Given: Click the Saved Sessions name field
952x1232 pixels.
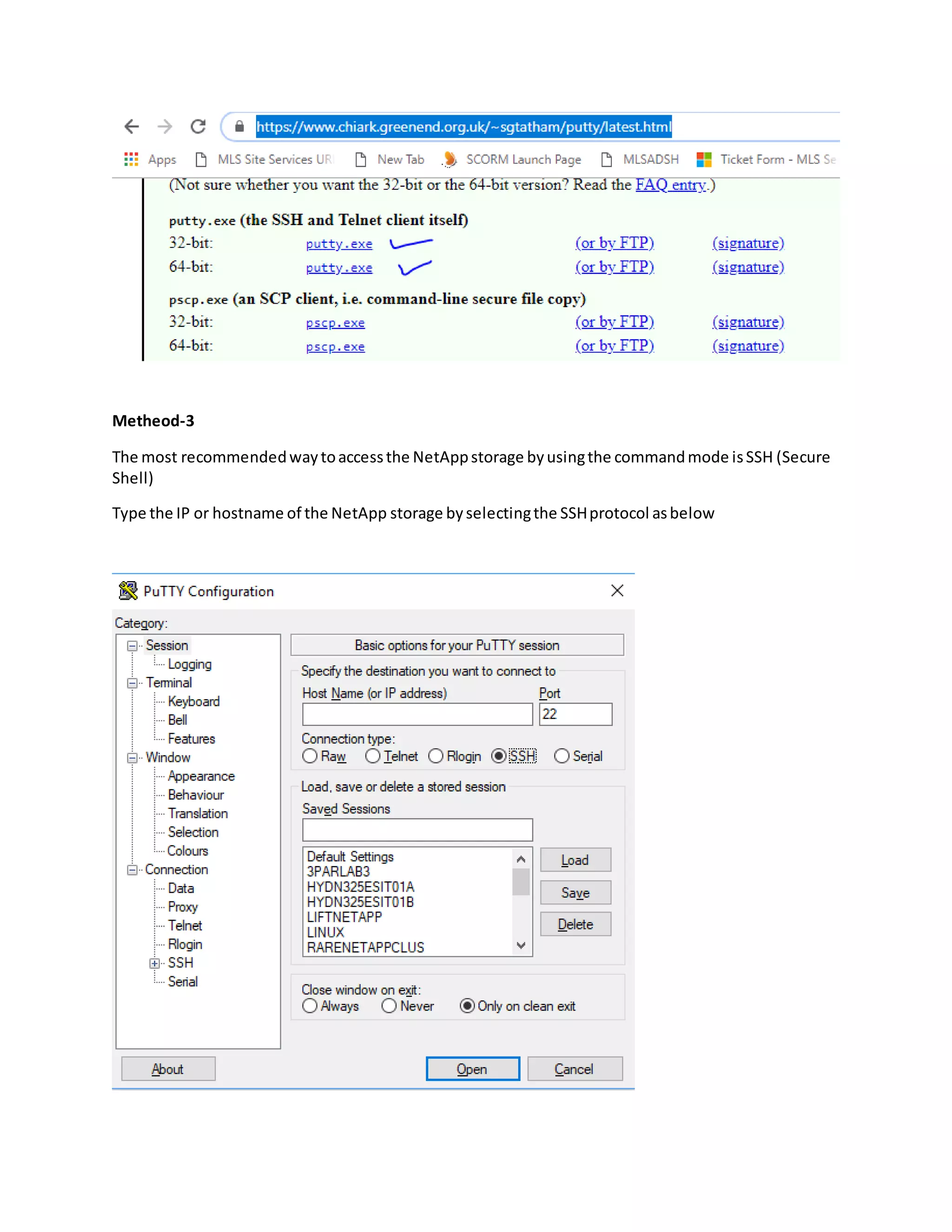Looking at the screenshot, I should coord(417,830).
